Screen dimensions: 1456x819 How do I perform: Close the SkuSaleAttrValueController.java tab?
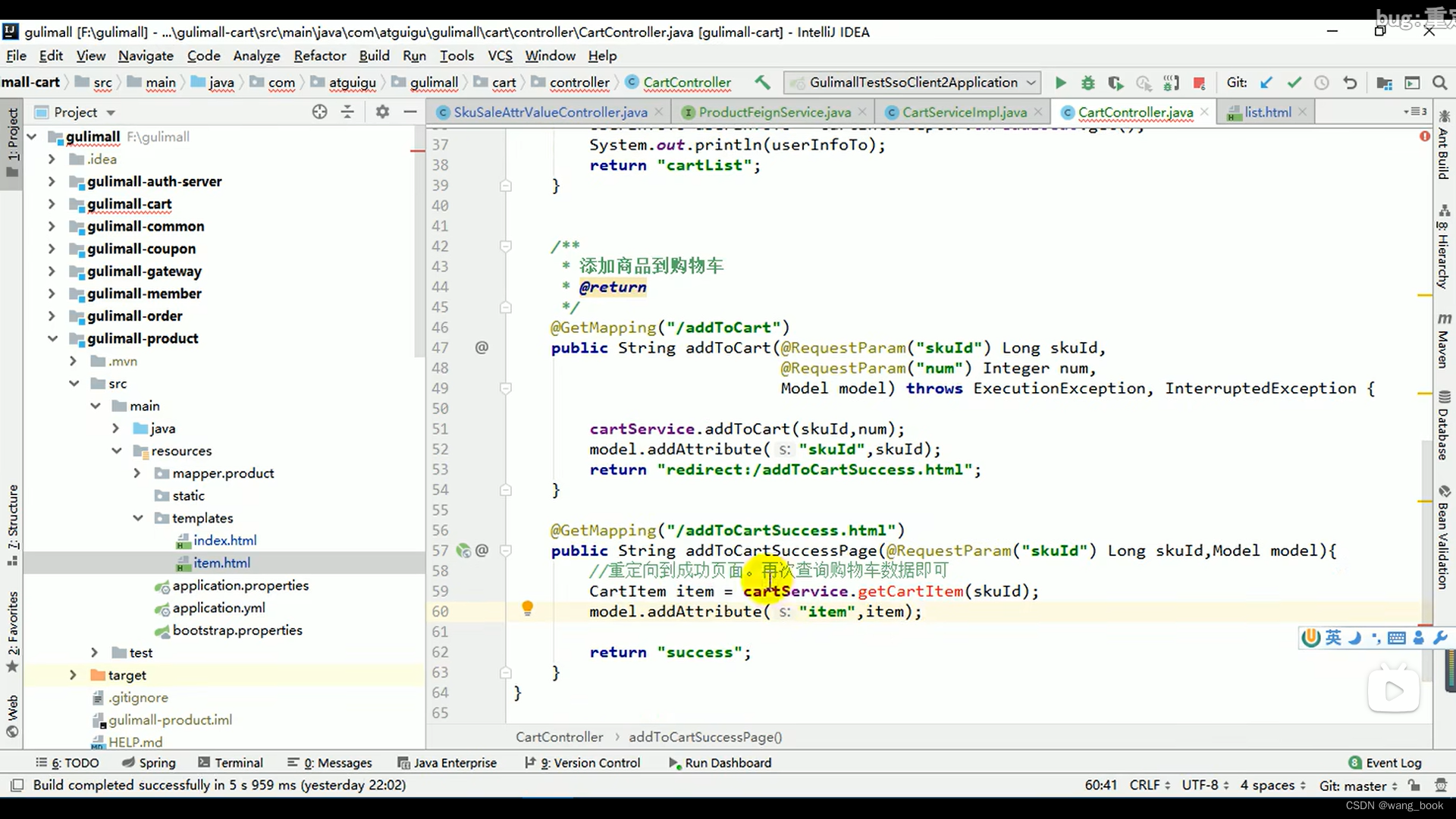658,111
